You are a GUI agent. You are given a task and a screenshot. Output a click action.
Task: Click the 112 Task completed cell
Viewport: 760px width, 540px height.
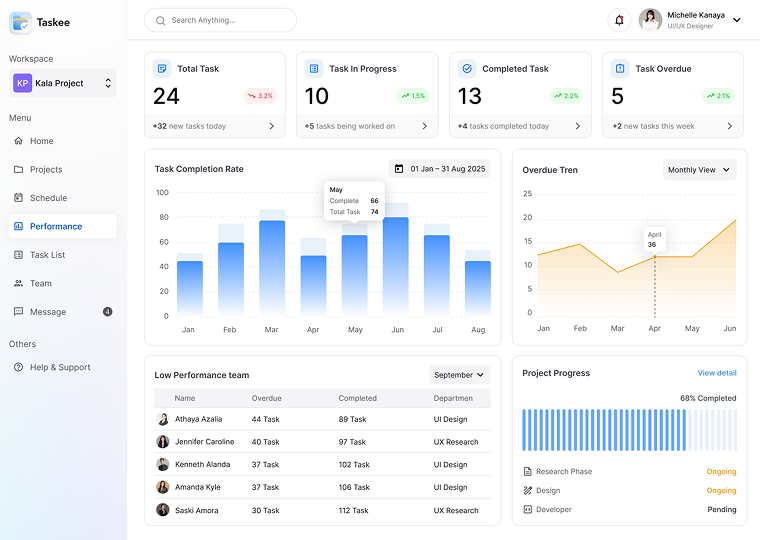tap(353, 510)
